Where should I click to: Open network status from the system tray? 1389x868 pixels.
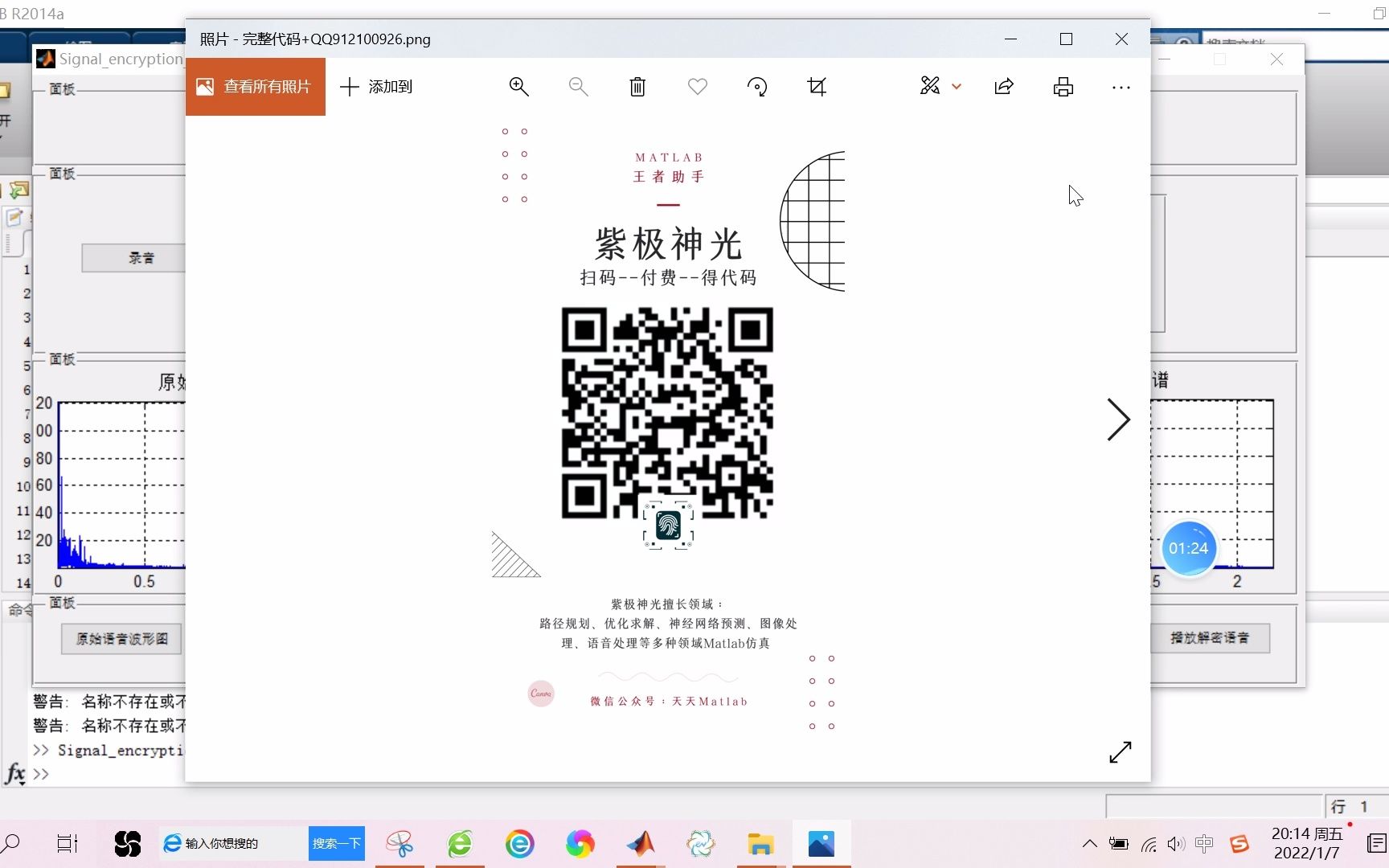pos(1147,843)
